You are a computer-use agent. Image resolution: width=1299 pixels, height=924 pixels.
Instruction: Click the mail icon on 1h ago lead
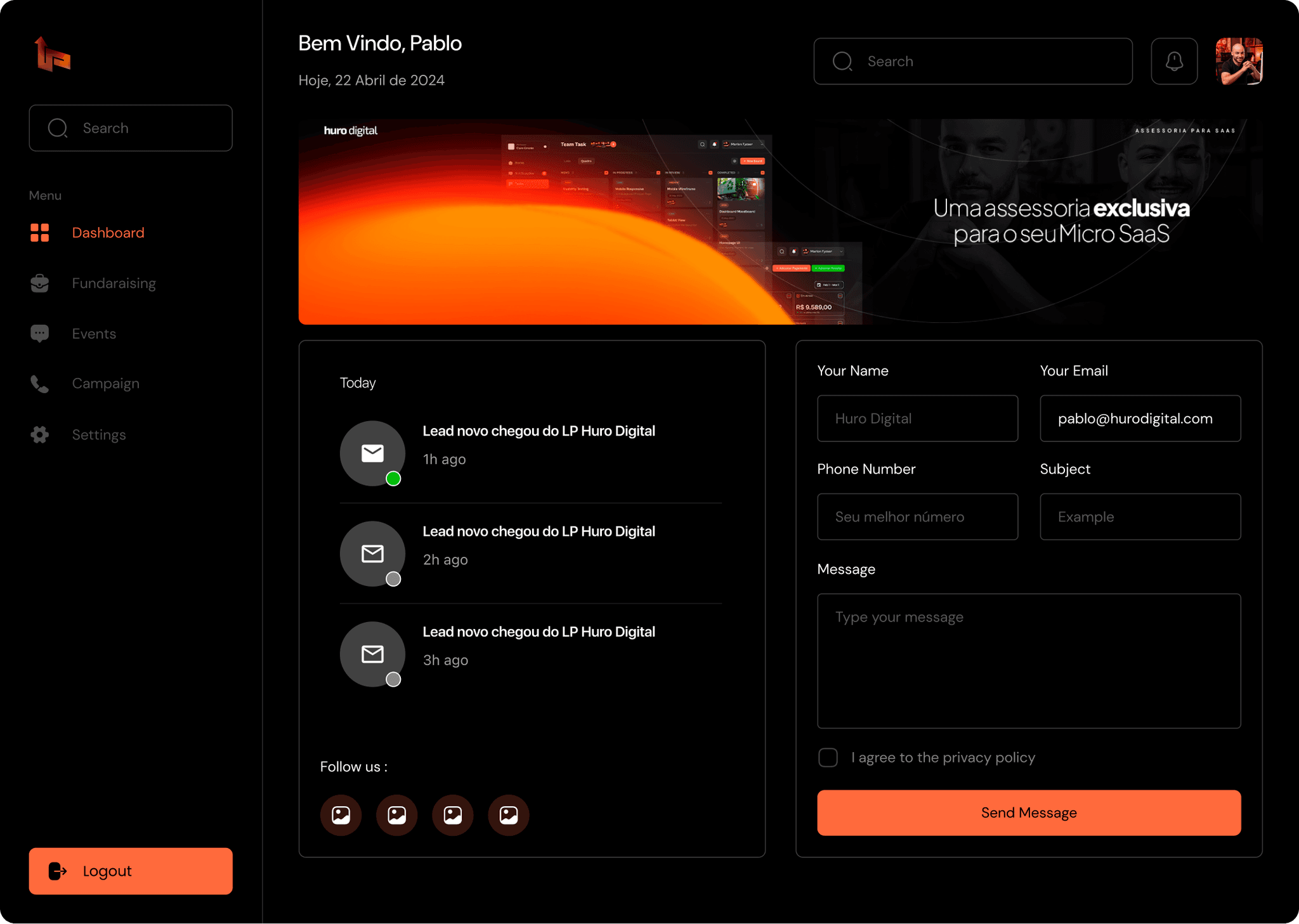pyautogui.click(x=372, y=453)
